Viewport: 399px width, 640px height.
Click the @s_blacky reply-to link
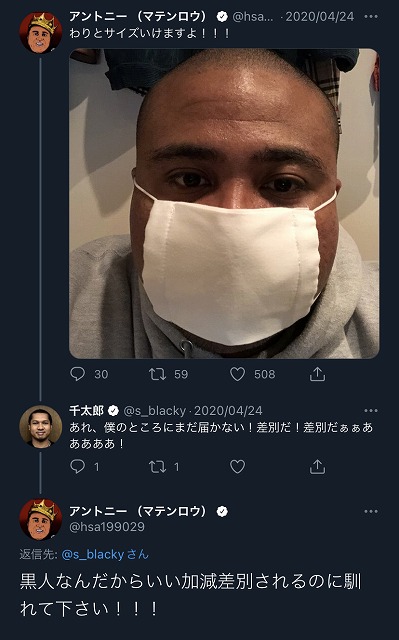point(93,554)
